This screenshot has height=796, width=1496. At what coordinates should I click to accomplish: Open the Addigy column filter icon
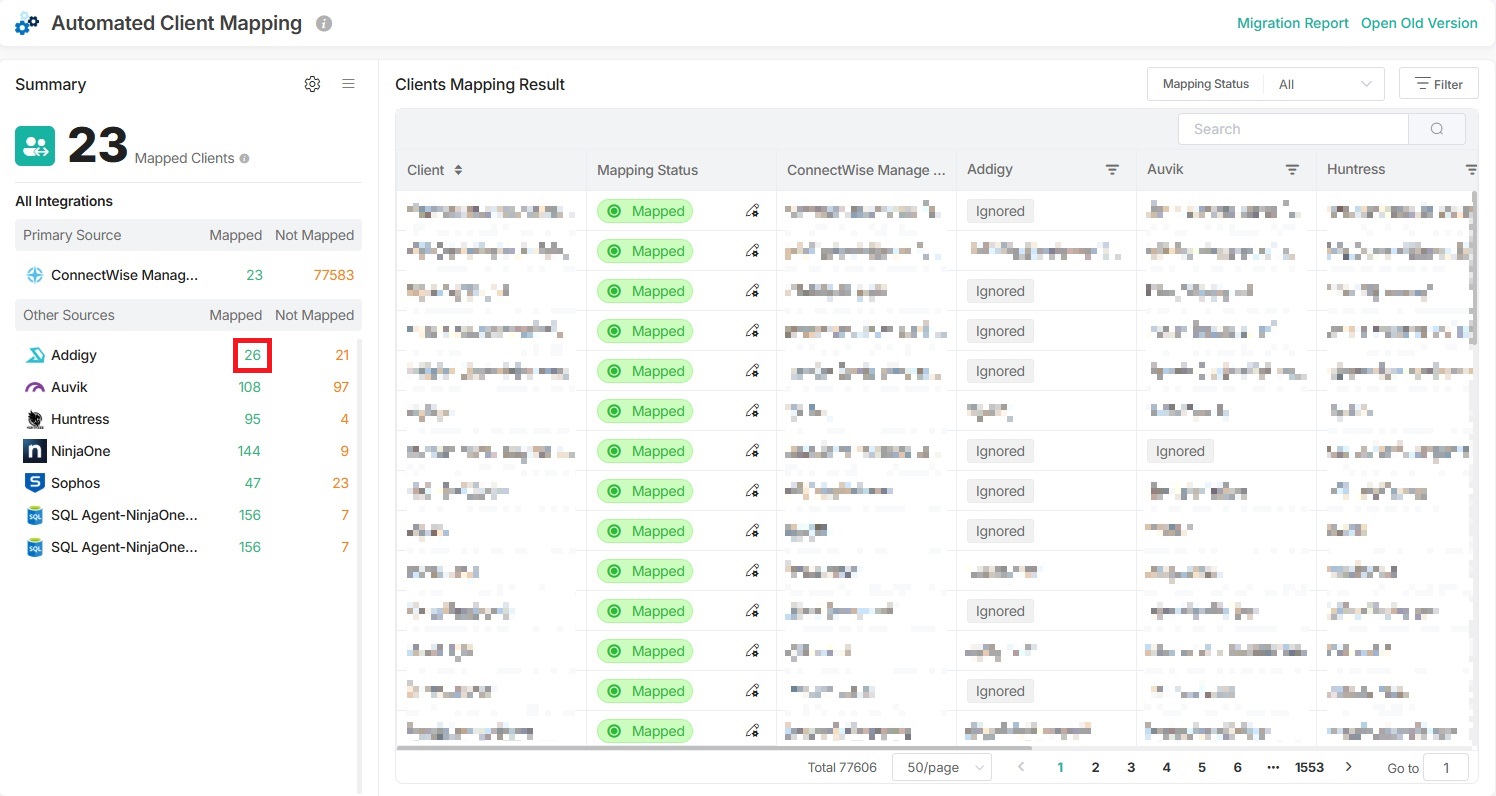[1112, 170]
